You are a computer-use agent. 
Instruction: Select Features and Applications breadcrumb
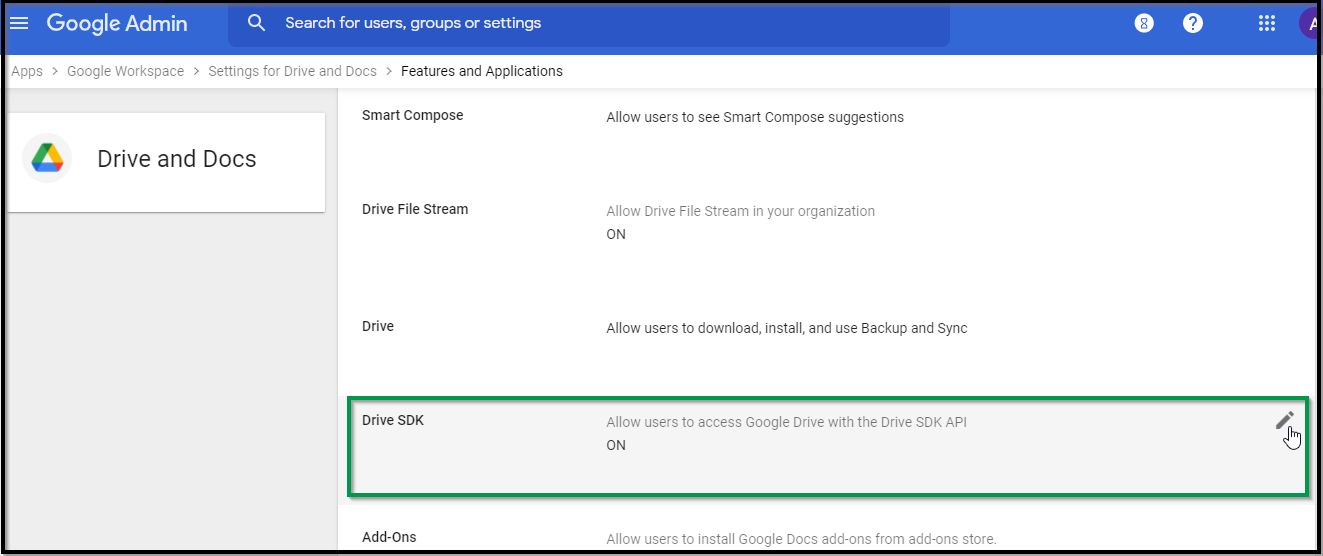click(481, 71)
